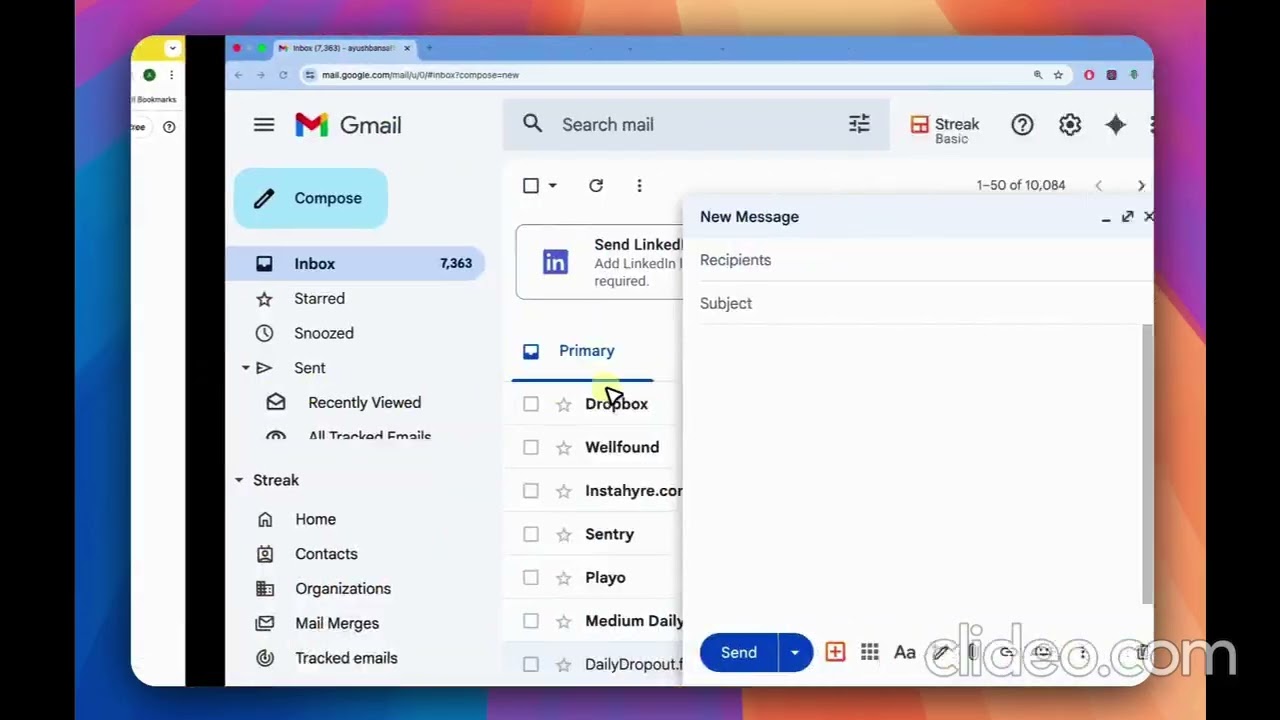This screenshot has width=1280, height=720.
Task: Click the compose window scrollbar
Action: [x=1147, y=465]
